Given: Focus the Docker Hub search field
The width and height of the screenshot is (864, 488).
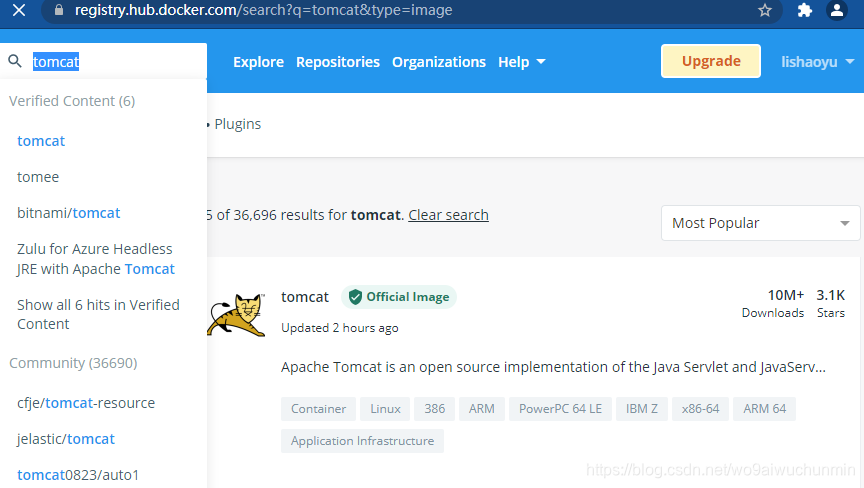Looking at the screenshot, I should [104, 61].
